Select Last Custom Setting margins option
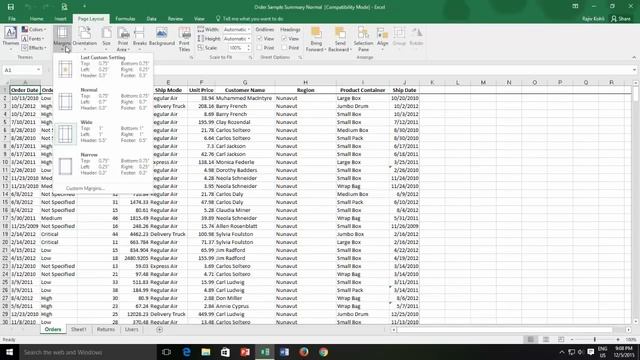The height and width of the screenshot is (360, 640). tap(103, 67)
